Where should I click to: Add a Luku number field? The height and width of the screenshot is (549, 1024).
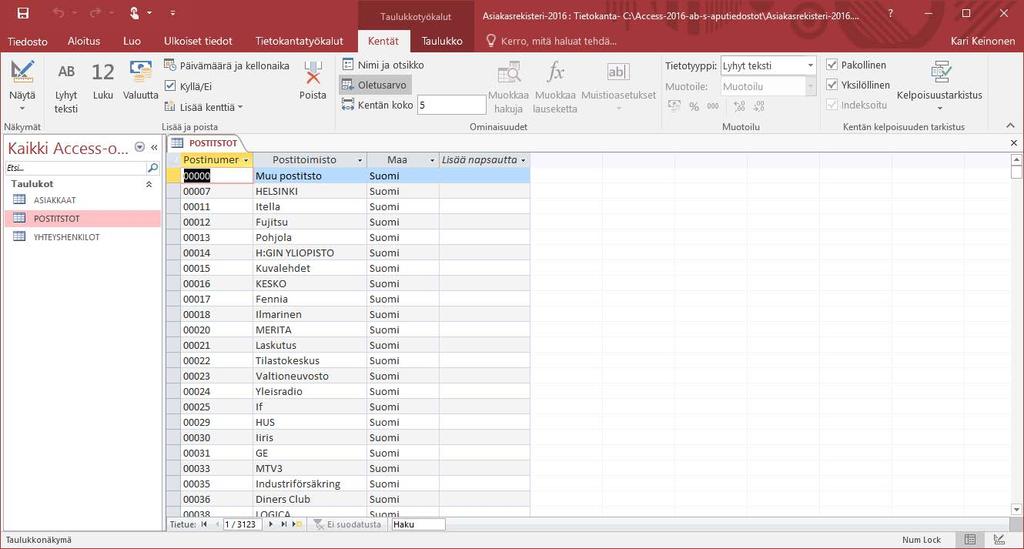103,81
